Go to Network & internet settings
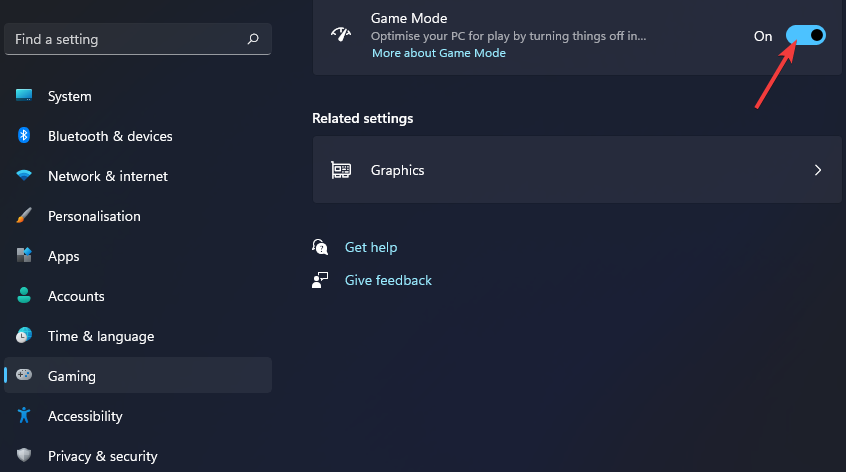This screenshot has height=472, width=846. point(138,176)
